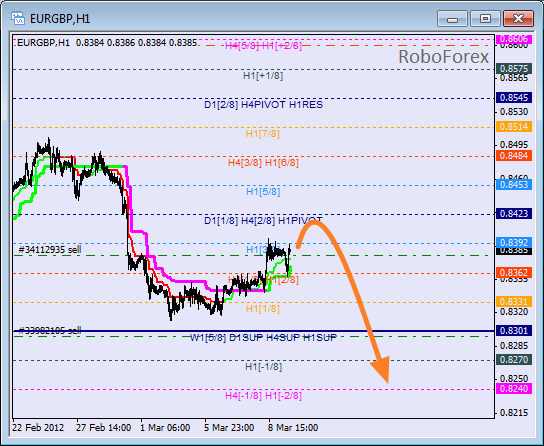Click the 0.8575 price level tag
The width and height of the screenshot is (544, 446).
point(514,69)
